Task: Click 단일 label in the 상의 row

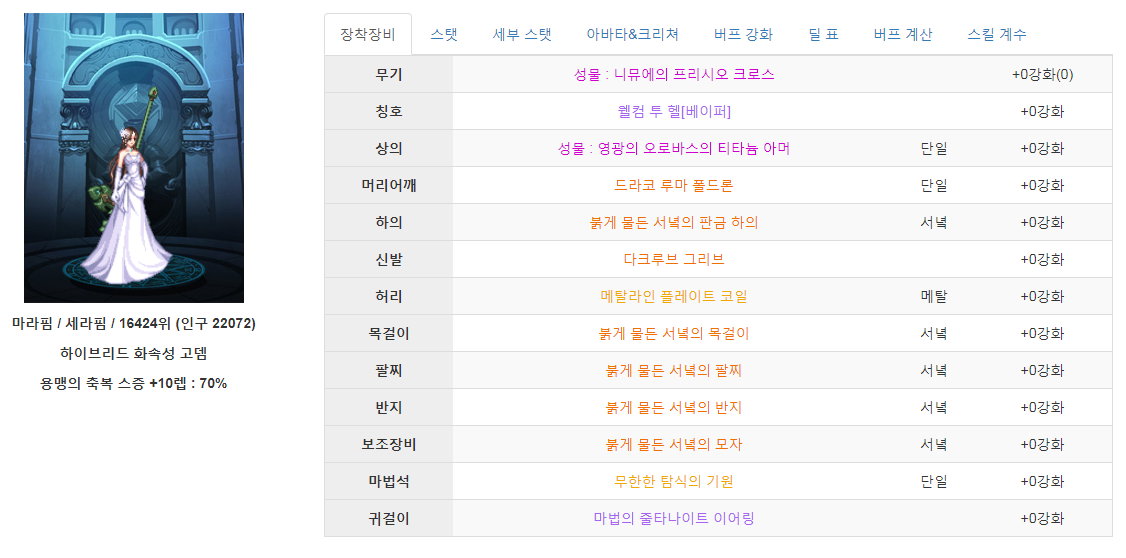Action: point(934,149)
